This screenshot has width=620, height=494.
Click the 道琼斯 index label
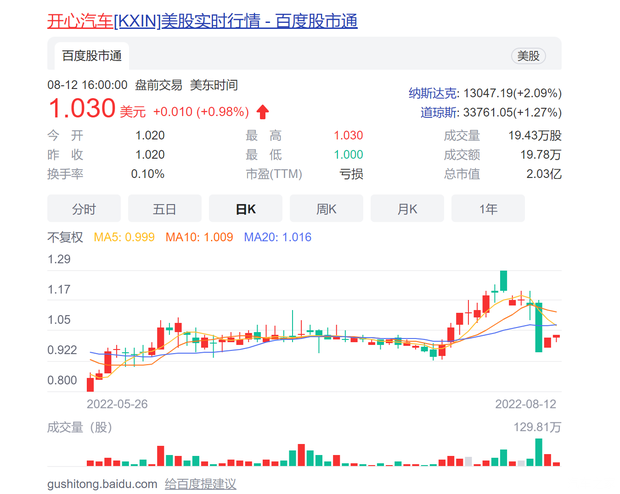(x=440, y=112)
